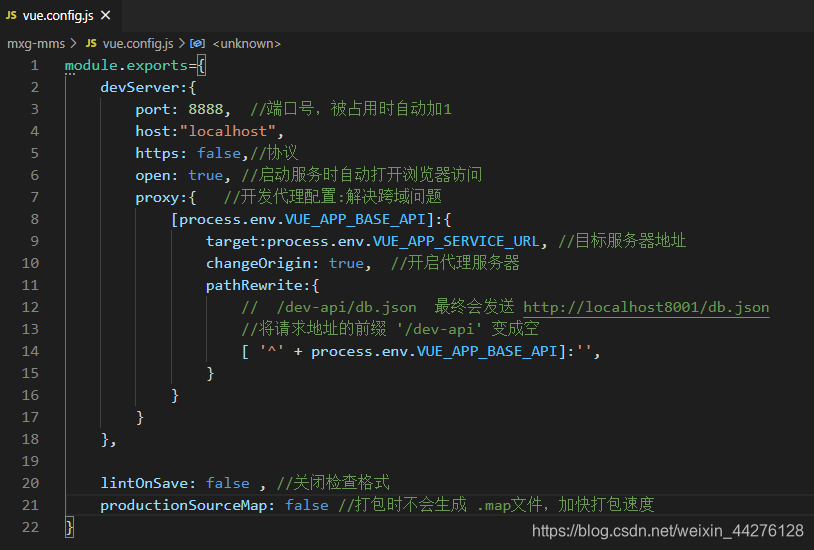Click the productionSourceMap property name
This screenshot has width=814, height=550.
(183, 505)
